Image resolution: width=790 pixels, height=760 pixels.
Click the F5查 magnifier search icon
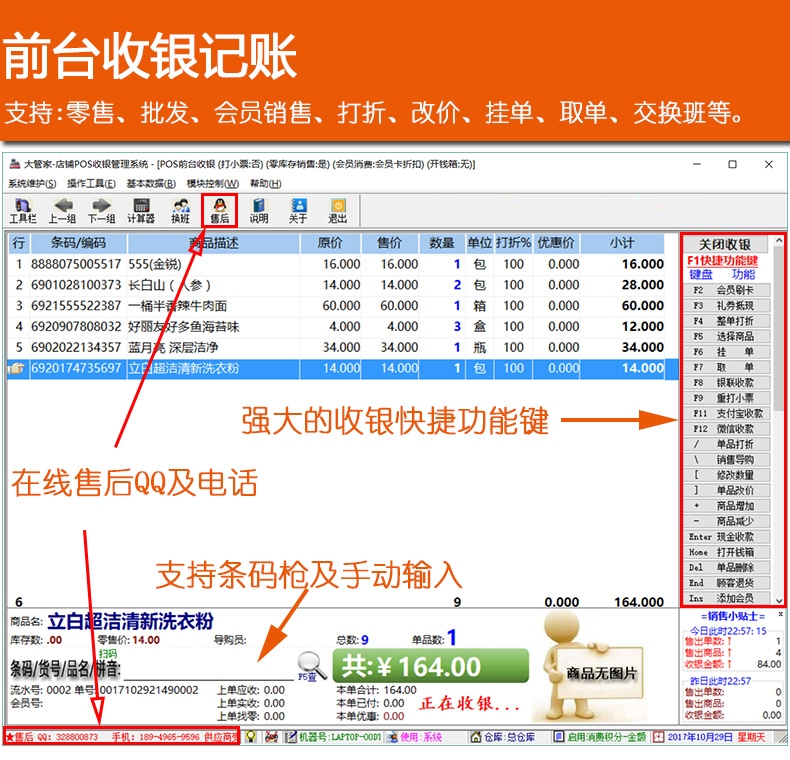coord(310,667)
